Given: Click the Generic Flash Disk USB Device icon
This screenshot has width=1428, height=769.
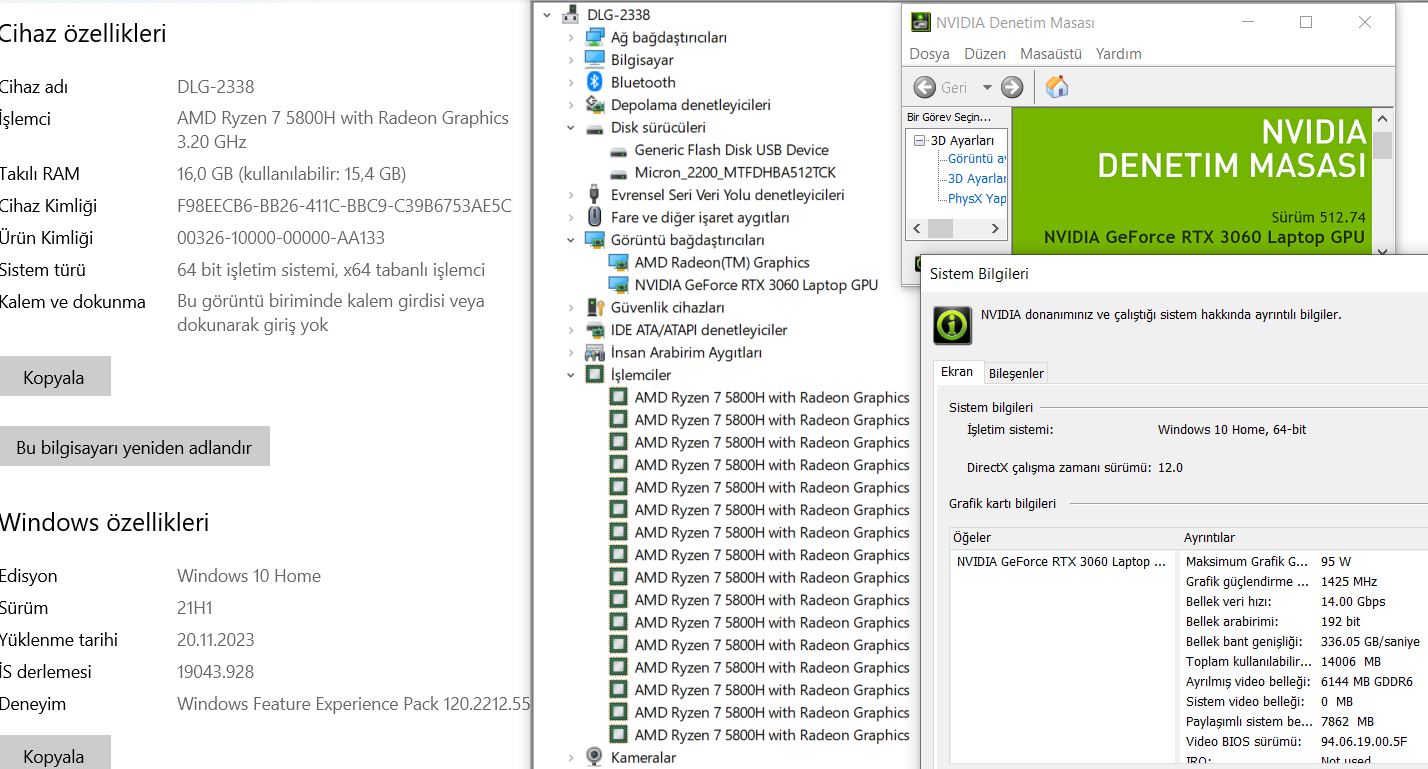Looking at the screenshot, I should 618,150.
